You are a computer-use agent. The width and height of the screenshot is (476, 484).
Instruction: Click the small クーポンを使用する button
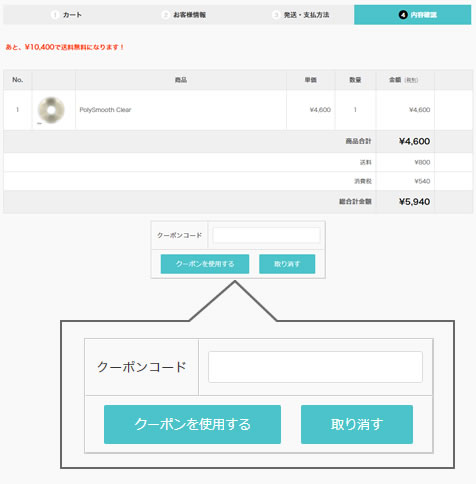click(x=205, y=264)
